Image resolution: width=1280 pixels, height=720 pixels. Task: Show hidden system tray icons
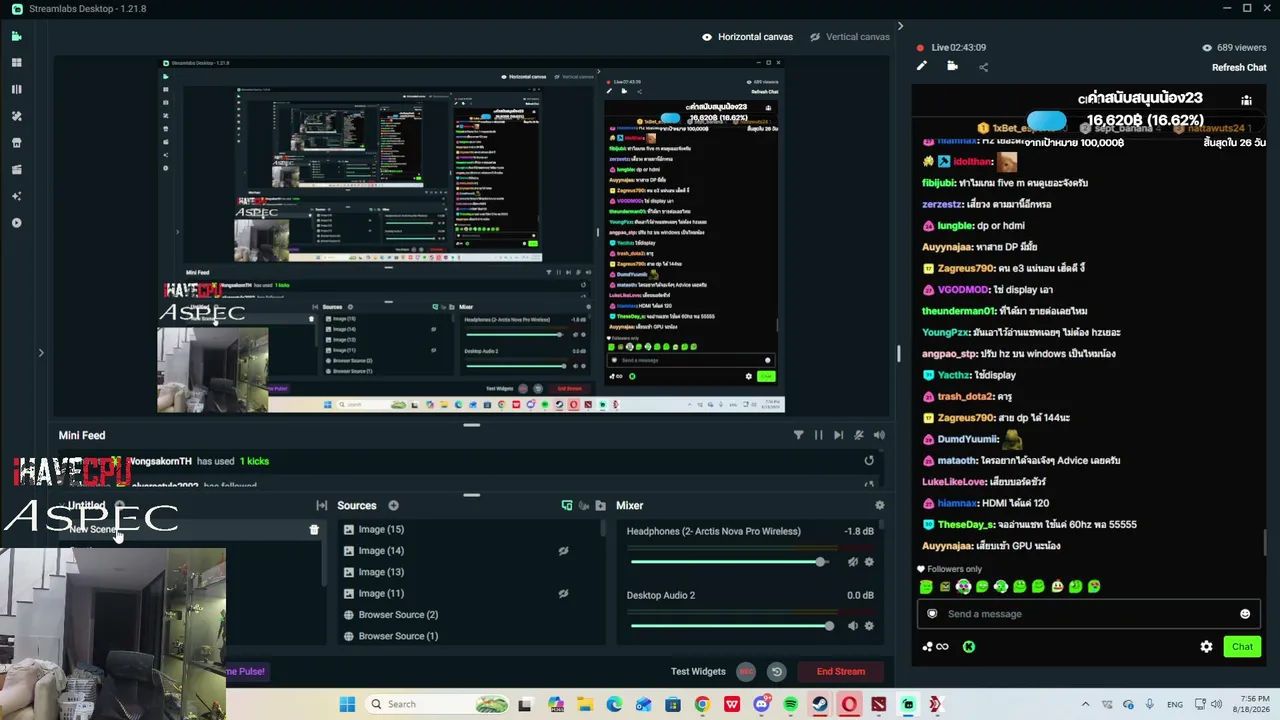[x=1085, y=704]
